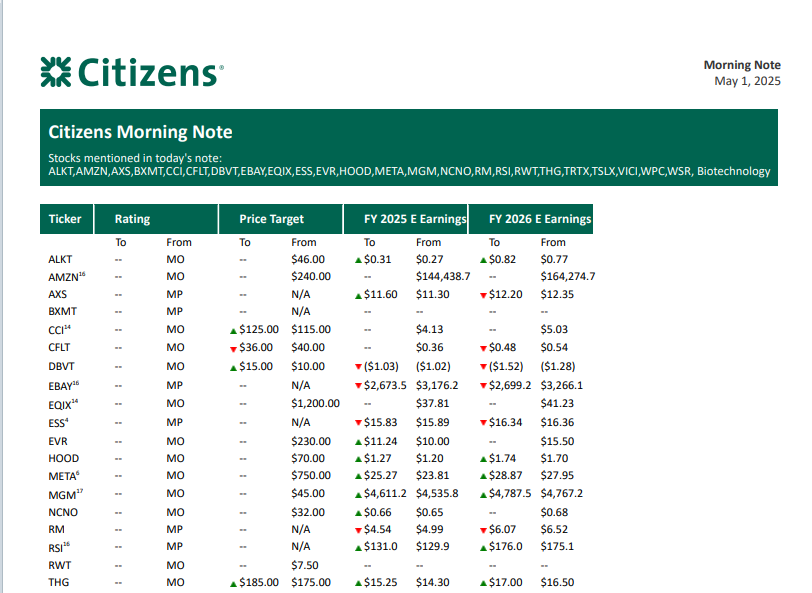The height and width of the screenshot is (593, 812).
Task: Click the green up arrow beside $185.00
Action: click(233, 584)
